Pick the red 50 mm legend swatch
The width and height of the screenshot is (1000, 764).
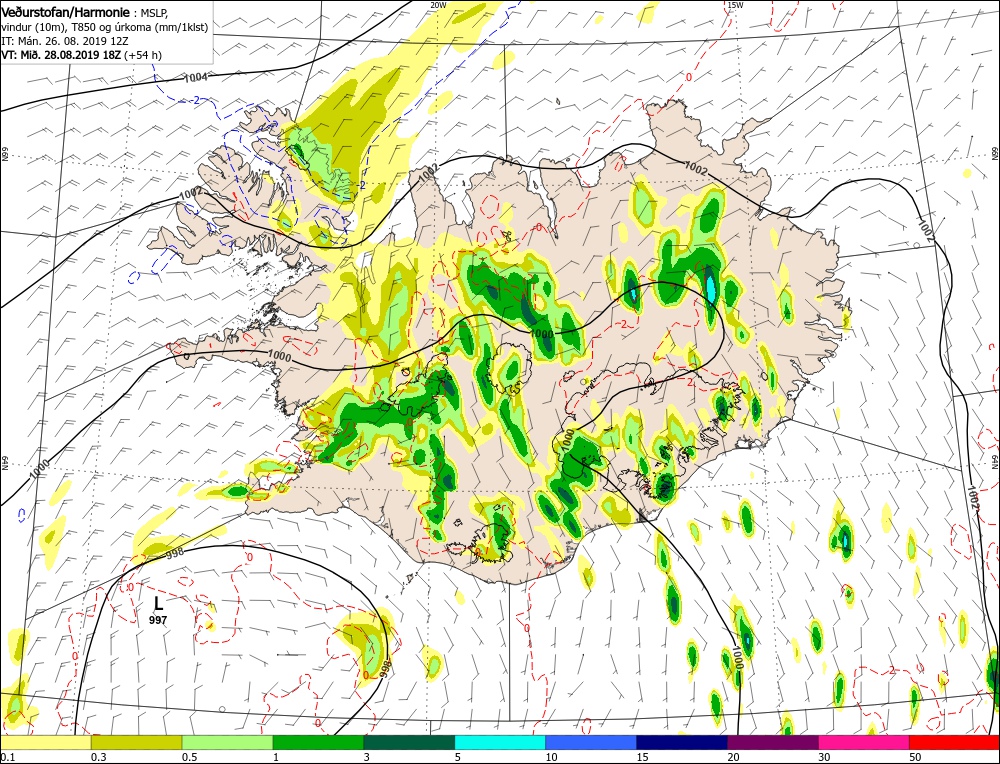954,742
